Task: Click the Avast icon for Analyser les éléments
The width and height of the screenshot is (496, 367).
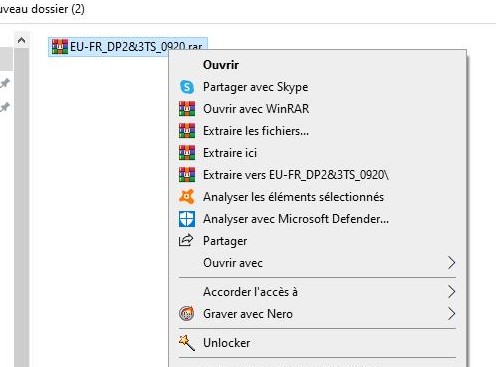Action: (x=187, y=197)
